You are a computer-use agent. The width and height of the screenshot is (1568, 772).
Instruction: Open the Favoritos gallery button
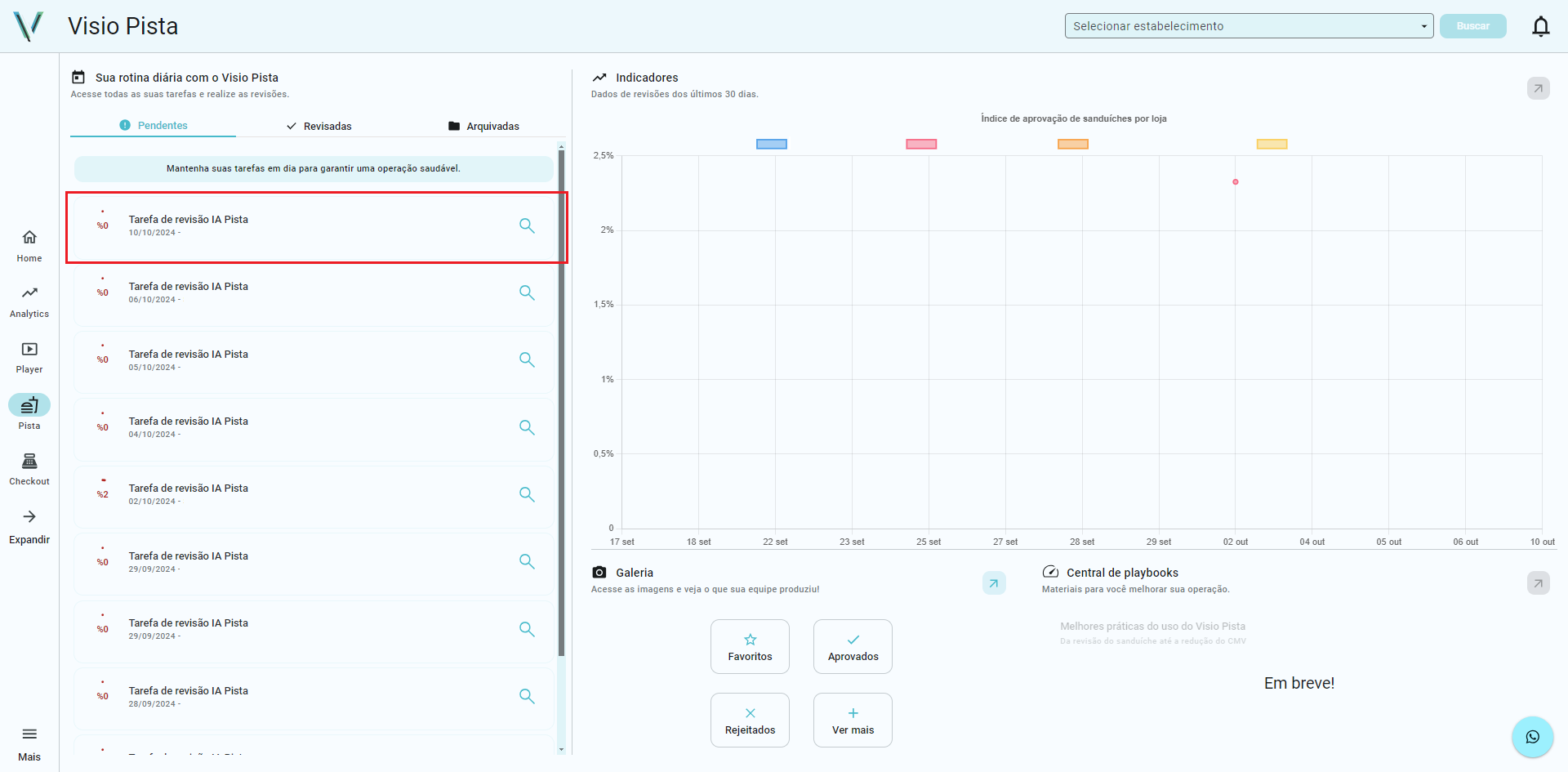pyautogui.click(x=750, y=647)
